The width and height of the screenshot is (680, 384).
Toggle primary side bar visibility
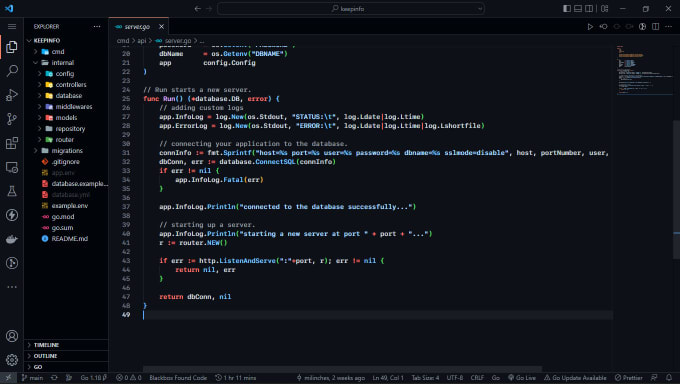567,9
